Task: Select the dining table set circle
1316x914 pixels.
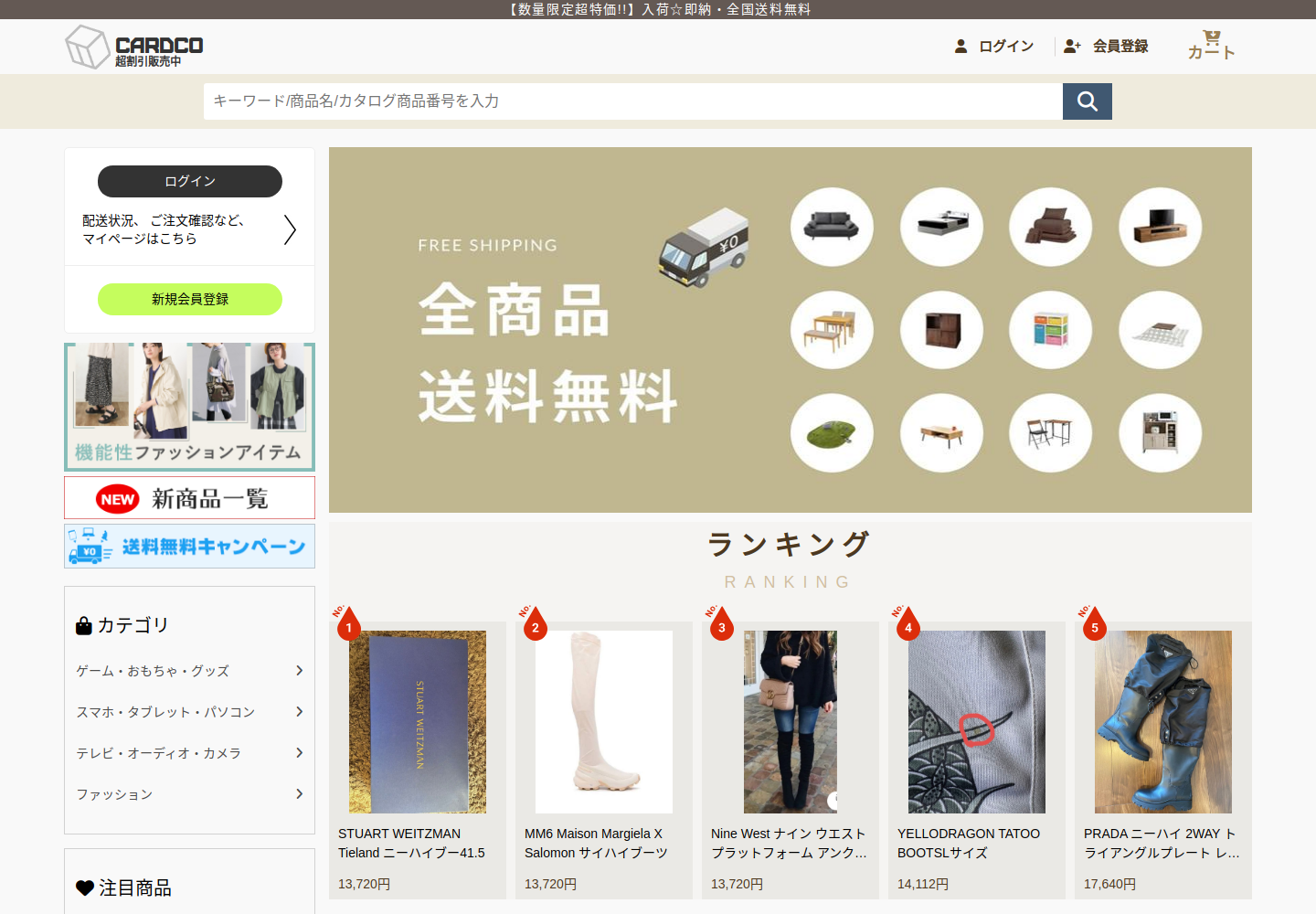Action: tap(832, 330)
